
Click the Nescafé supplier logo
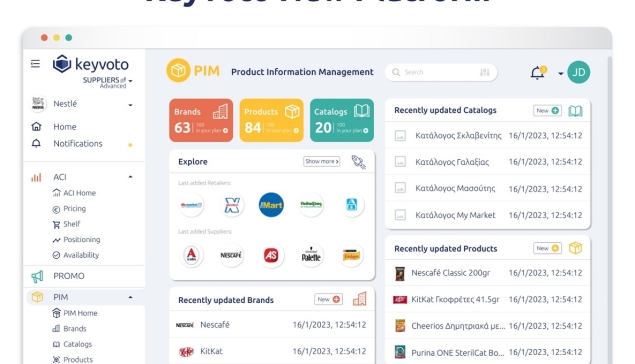[x=231, y=255]
